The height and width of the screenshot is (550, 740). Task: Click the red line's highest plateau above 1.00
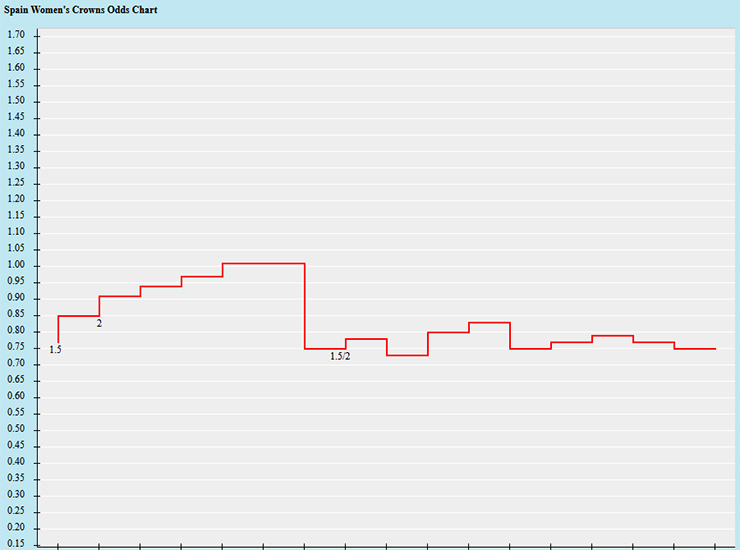263,263
